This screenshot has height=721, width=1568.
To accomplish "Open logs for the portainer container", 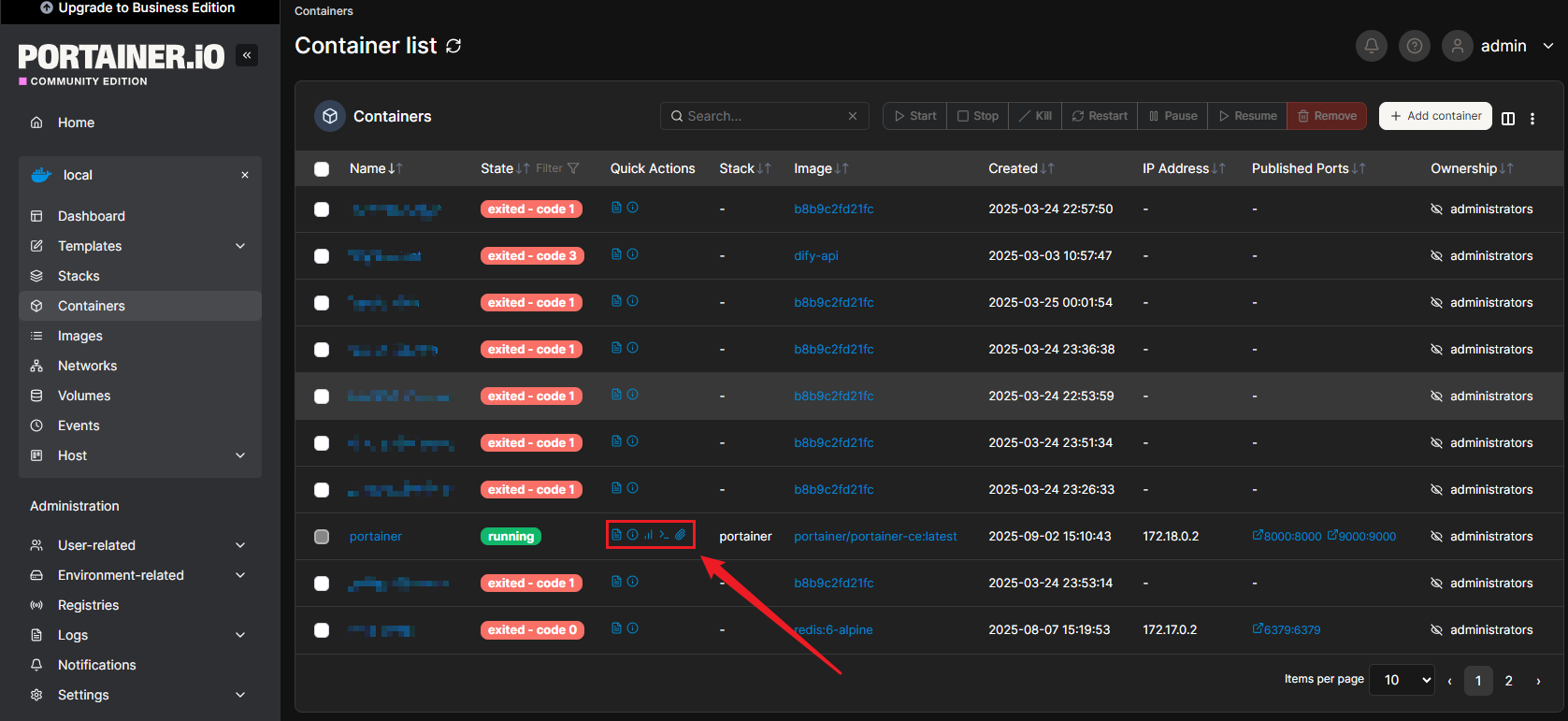I will [x=616, y=535].
